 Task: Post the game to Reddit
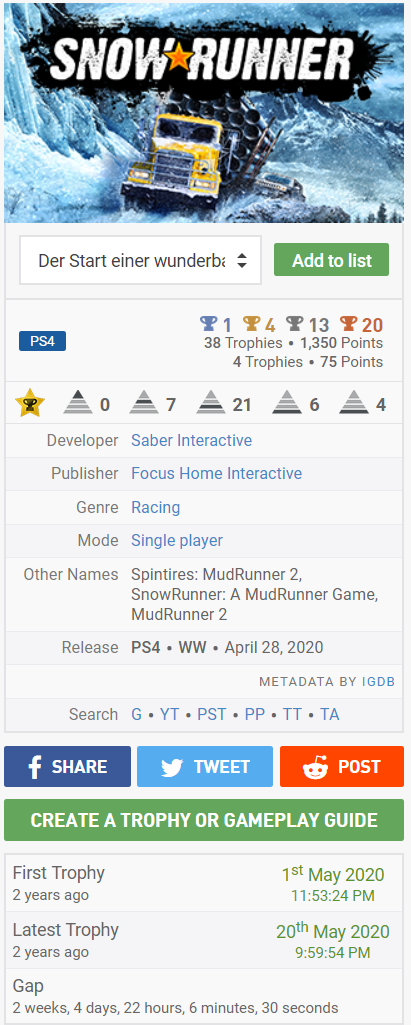[342, 767]
